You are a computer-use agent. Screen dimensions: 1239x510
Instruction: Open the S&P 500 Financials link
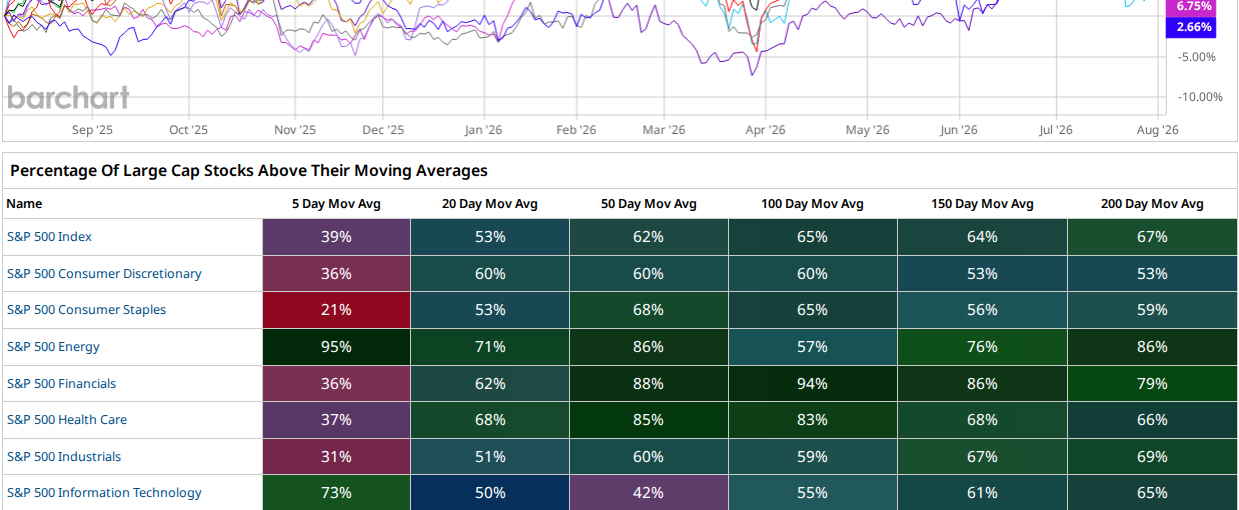click(x=61, y=384)
